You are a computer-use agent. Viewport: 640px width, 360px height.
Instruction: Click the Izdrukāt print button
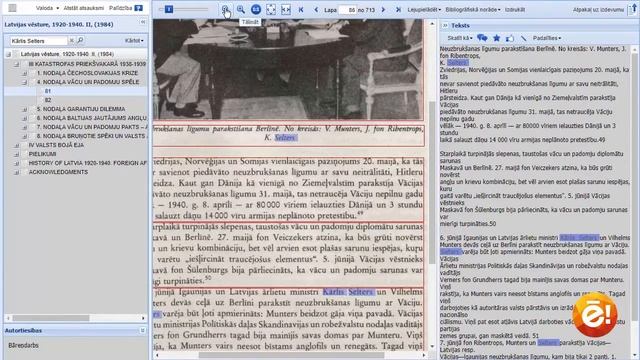pyautogui.click(x=515, y=9)
